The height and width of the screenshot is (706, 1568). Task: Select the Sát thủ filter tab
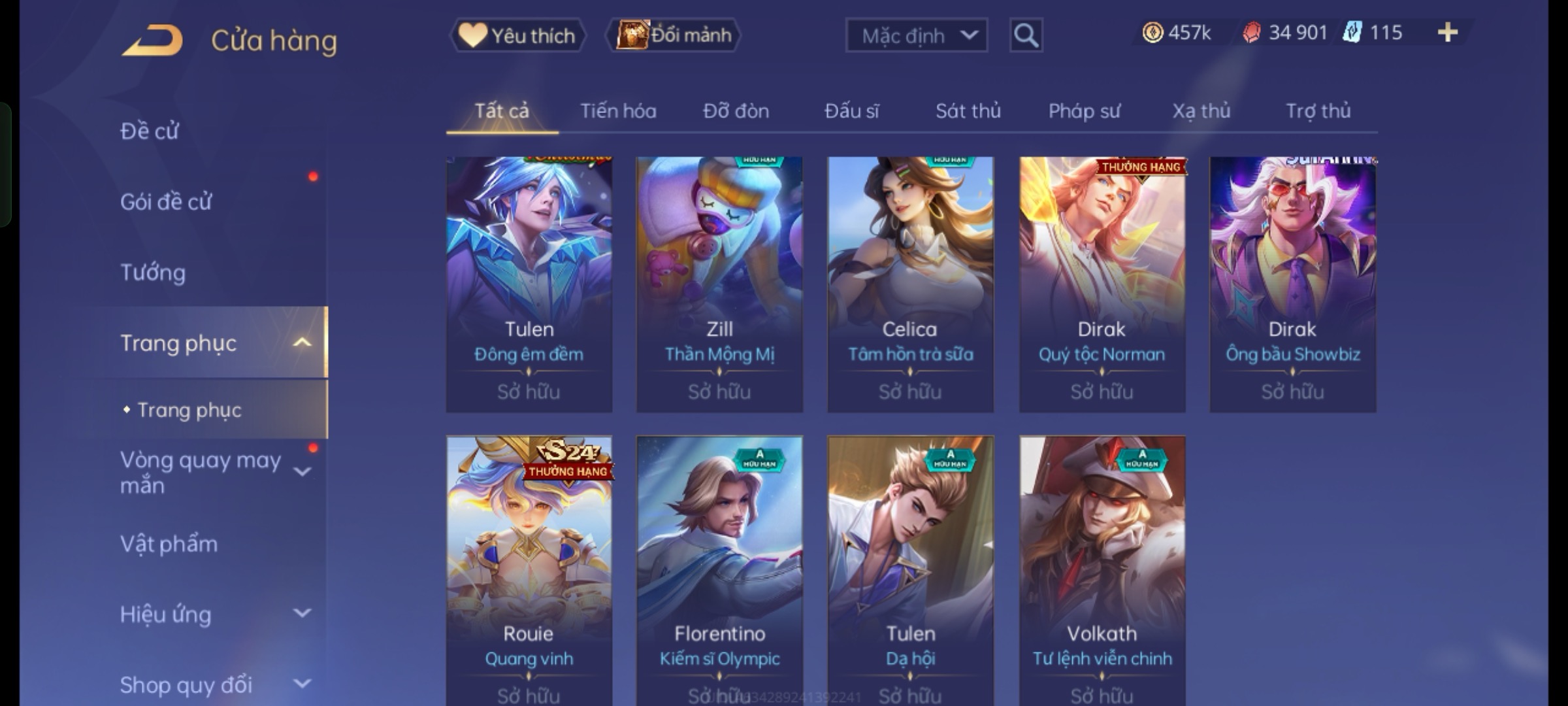(968, 111)
